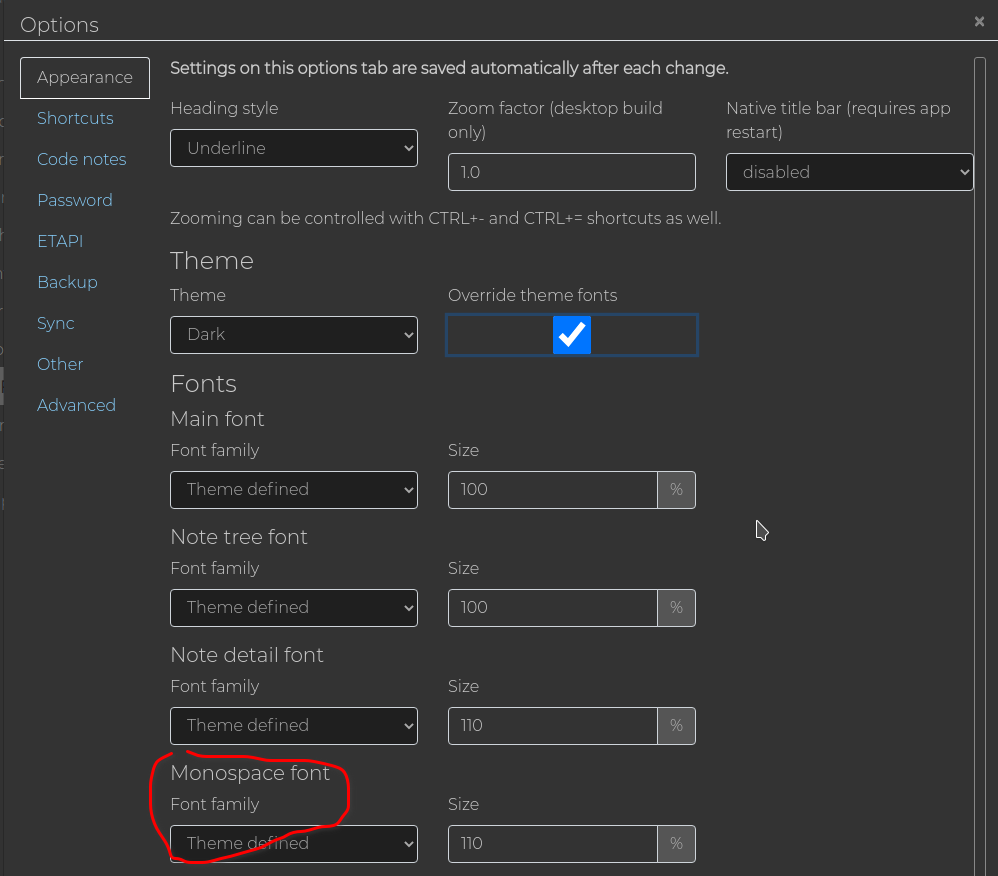Click the Note detail font size field
Viewport: 998px width, 876px height.
tap(552, 726)
